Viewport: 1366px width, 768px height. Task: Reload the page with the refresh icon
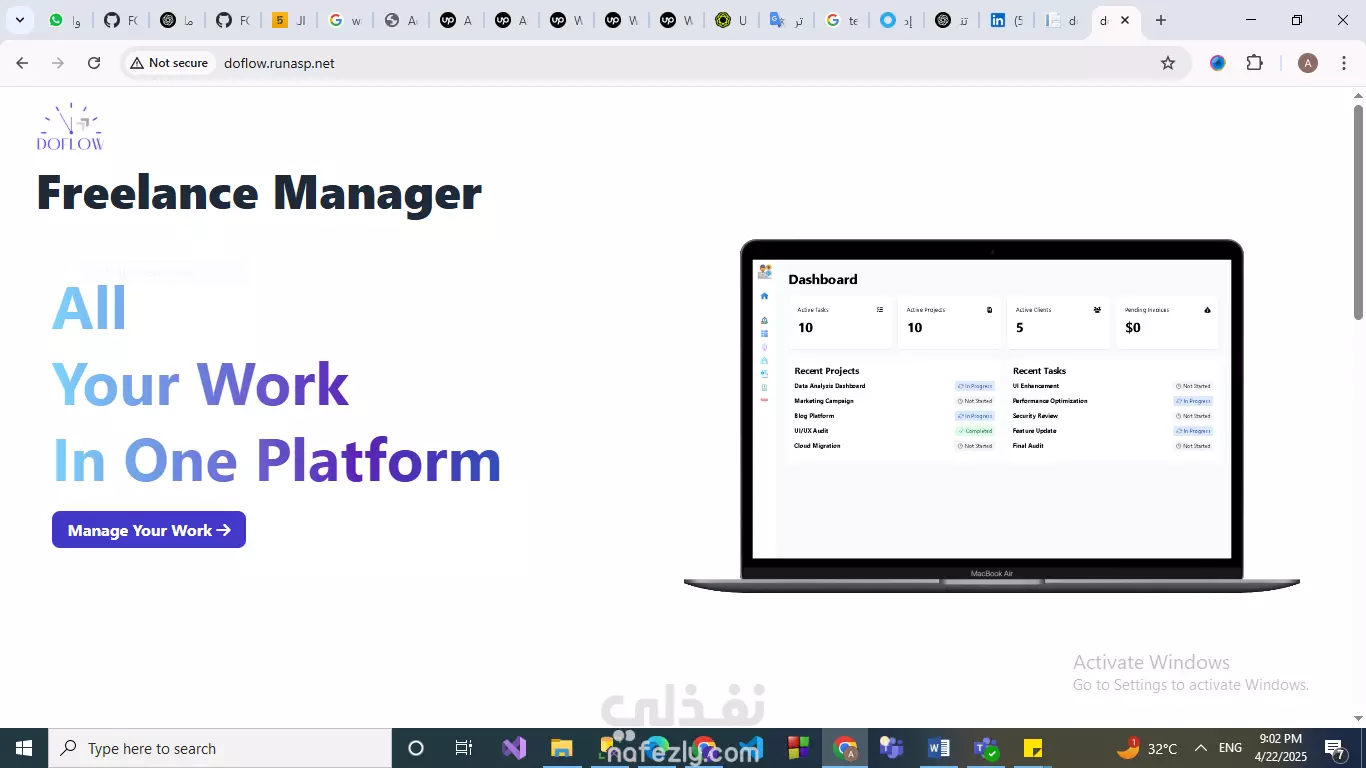coord(94,63)
